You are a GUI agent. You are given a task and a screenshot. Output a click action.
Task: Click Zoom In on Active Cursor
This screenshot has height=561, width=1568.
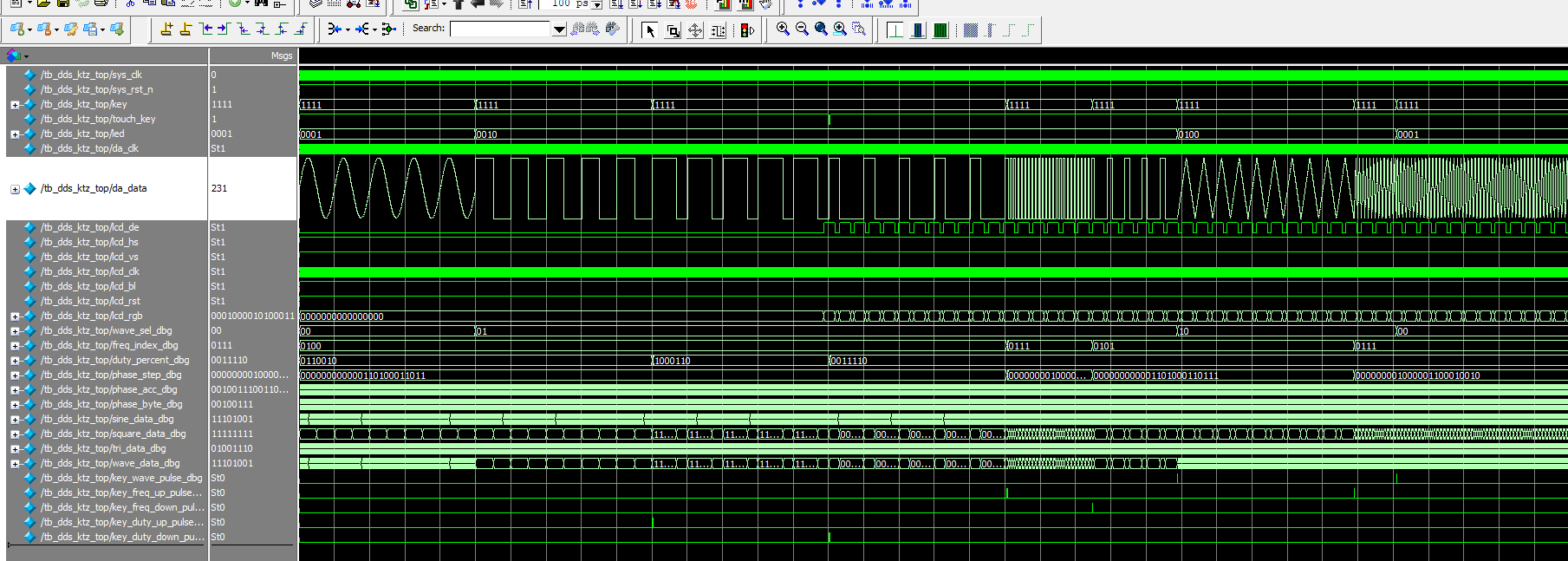click(x=840, y=29)
